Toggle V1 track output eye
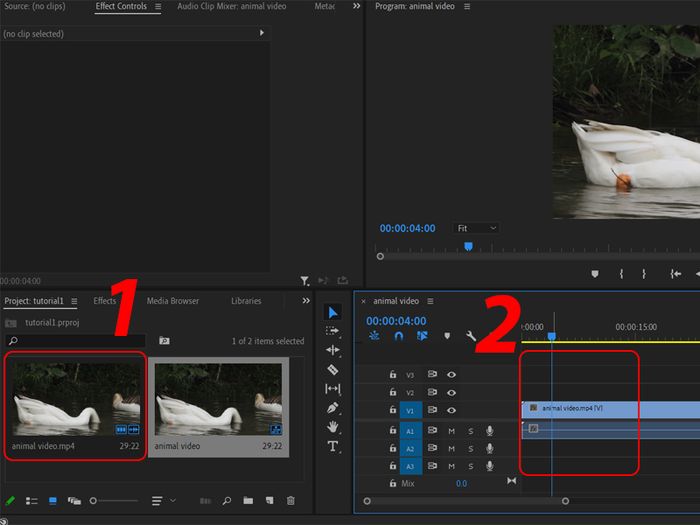 [451, 410]
